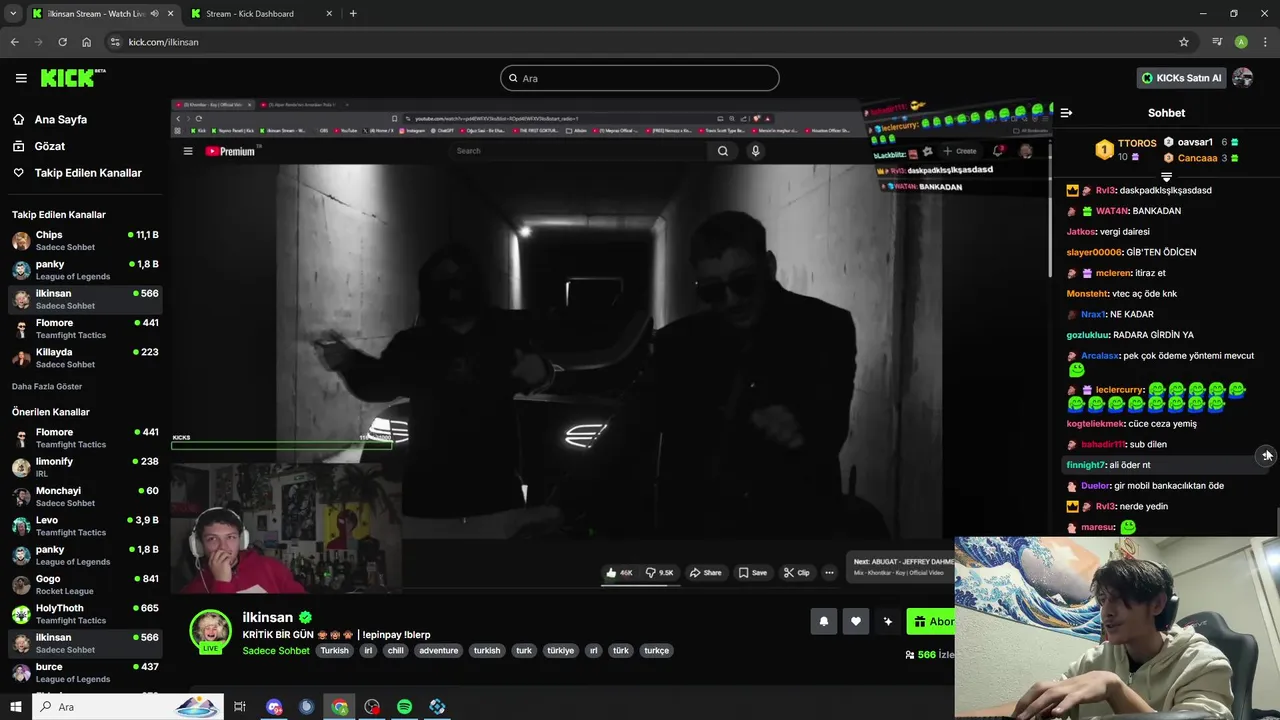The image size is (1280, 720).
Task: Open the tab search dropdown
Action: pos(13,14)
